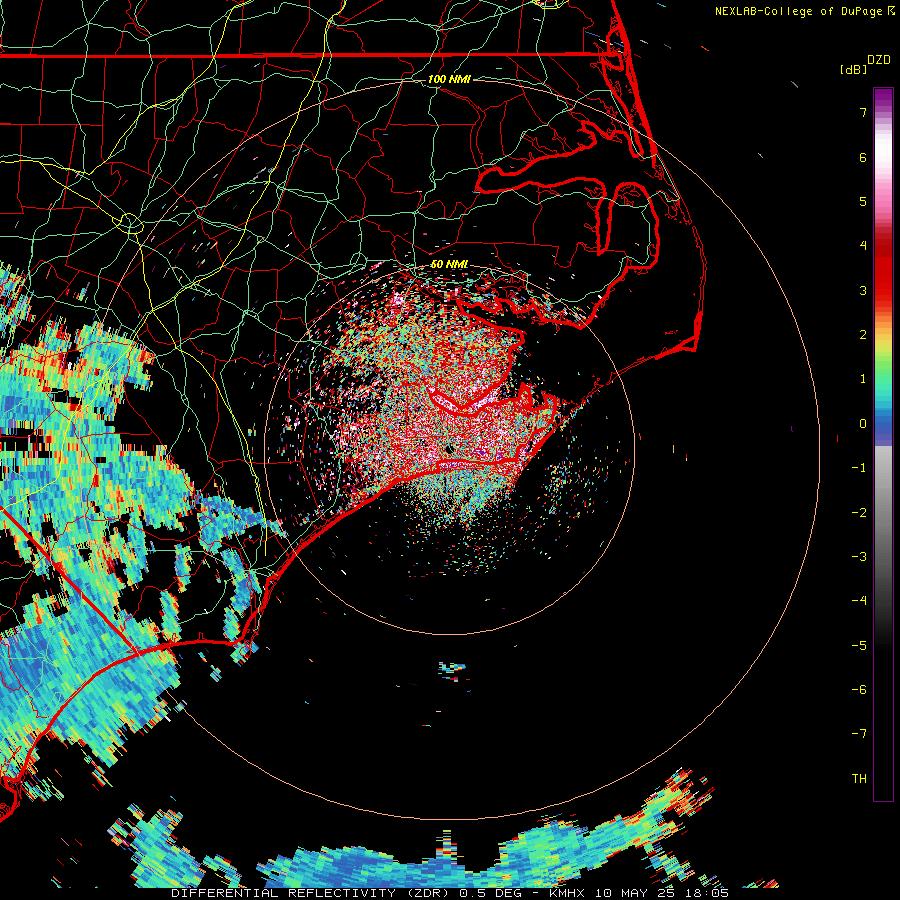The width and height of the screenshot is (900, 900).
Task: Select the 4 dB scale label
Action: click(x=863, y=246)
